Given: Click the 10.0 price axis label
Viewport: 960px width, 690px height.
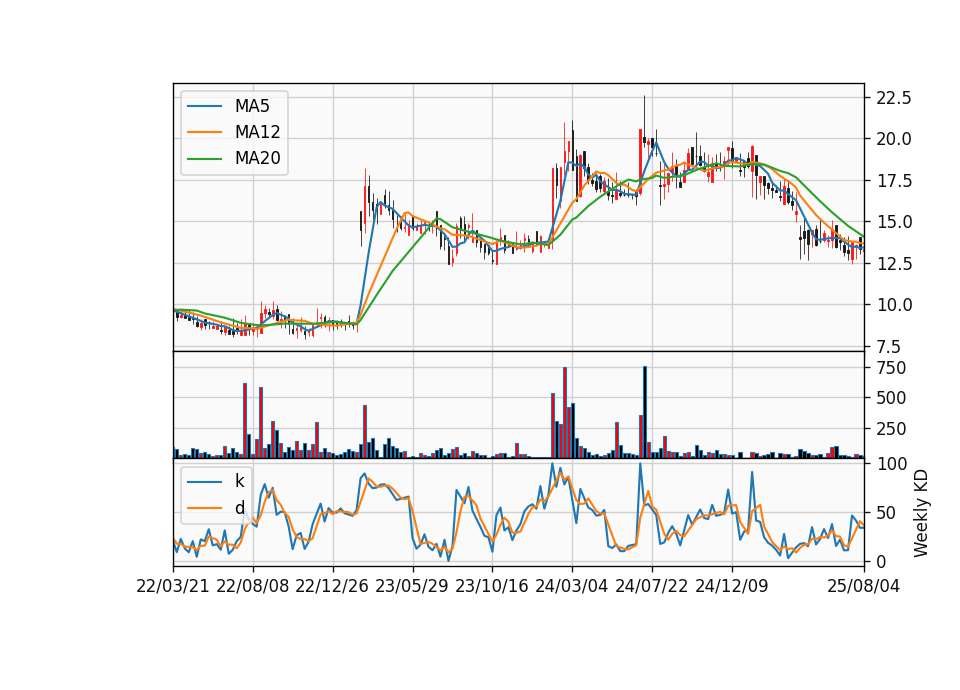Looking at the screenshot, I should 894,305.
